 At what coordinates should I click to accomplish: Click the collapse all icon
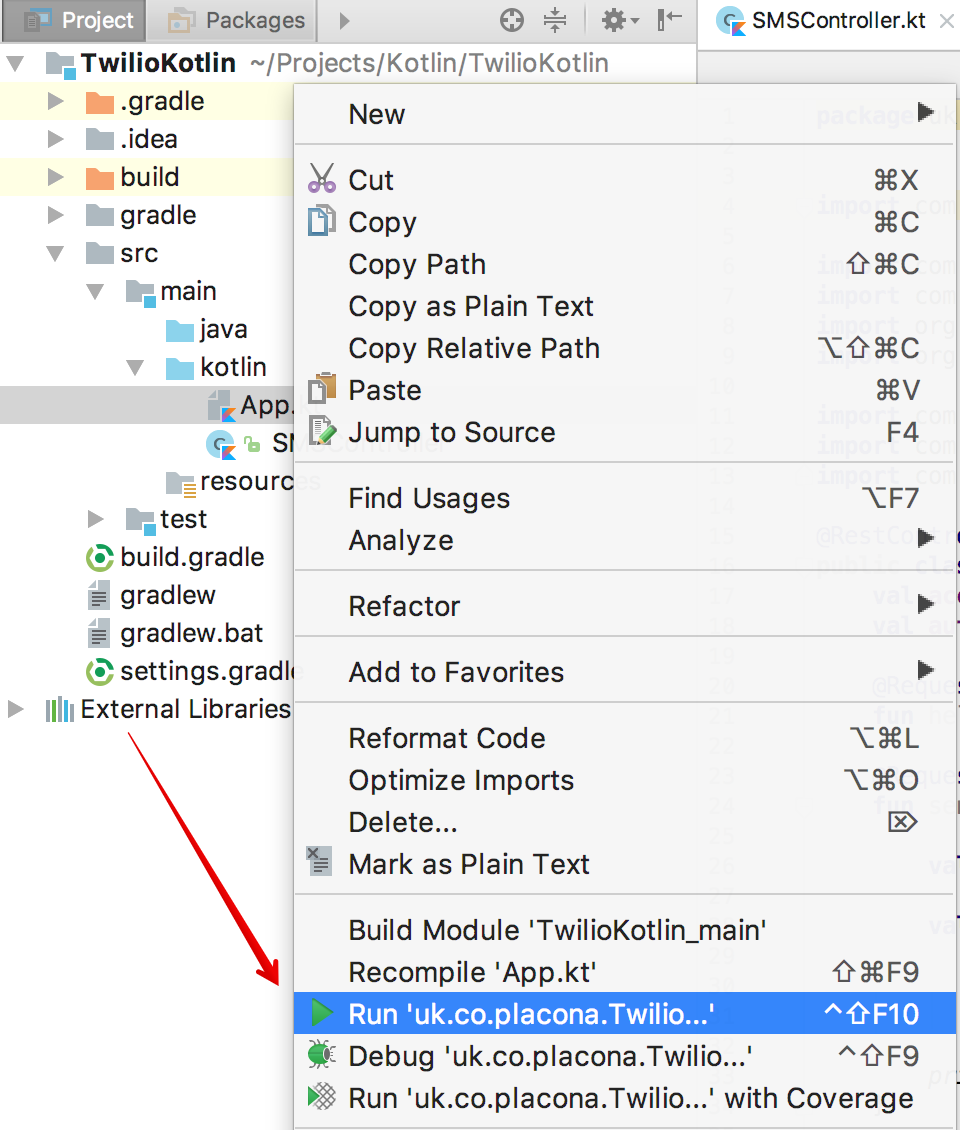coord(555,20)
